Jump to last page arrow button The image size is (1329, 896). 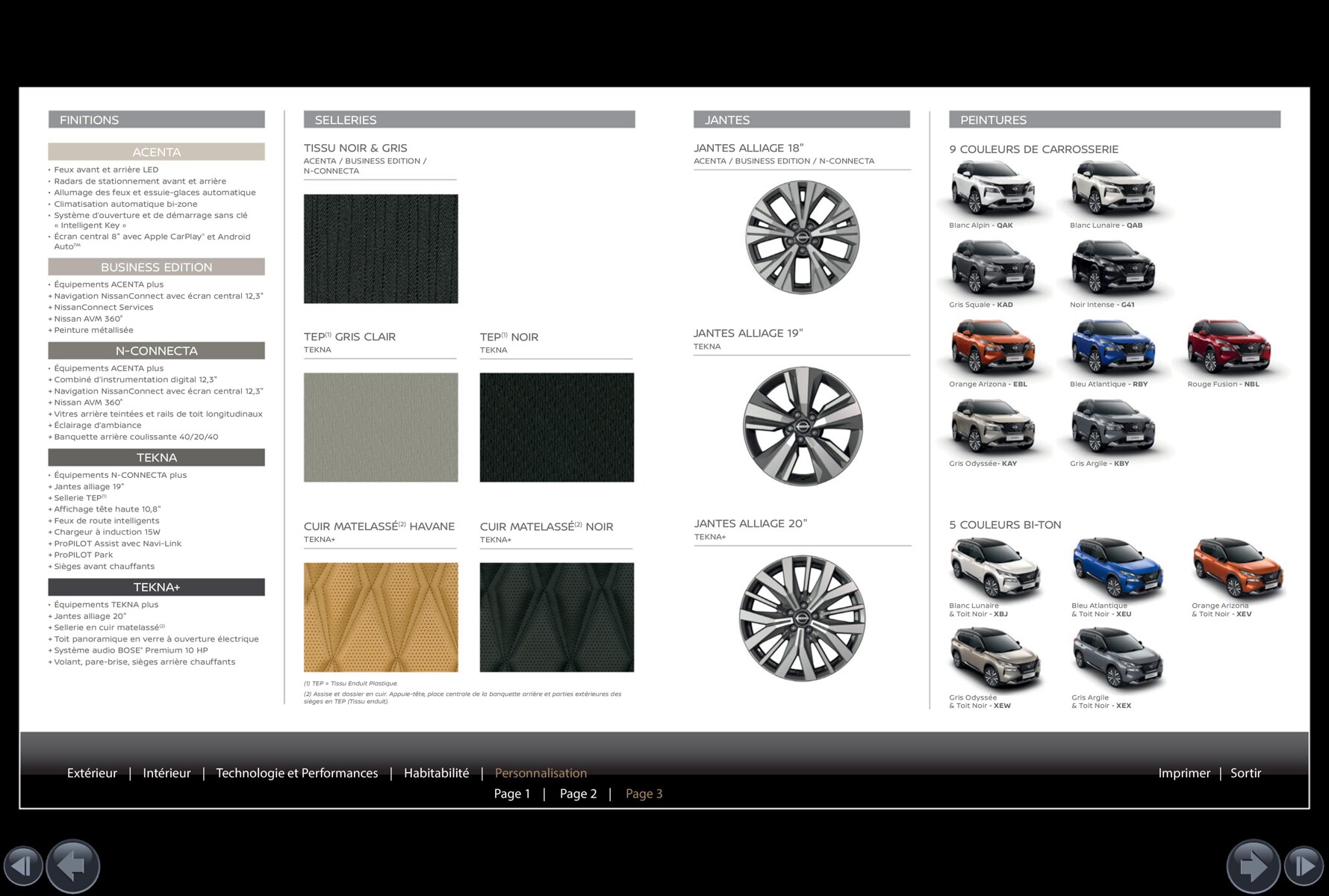coord(1304,865)
